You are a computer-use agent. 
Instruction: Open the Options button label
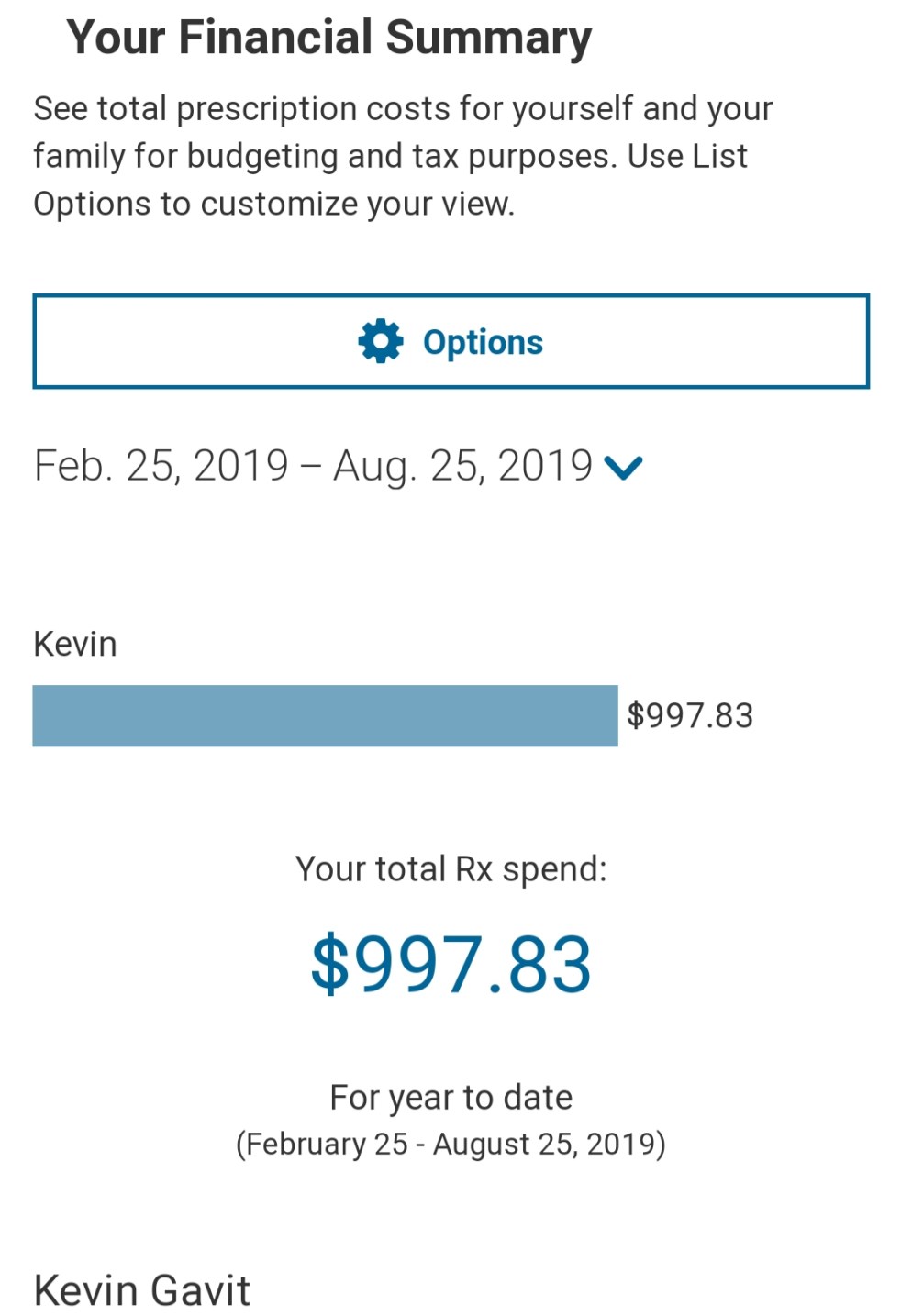click(x=483, y=342)
